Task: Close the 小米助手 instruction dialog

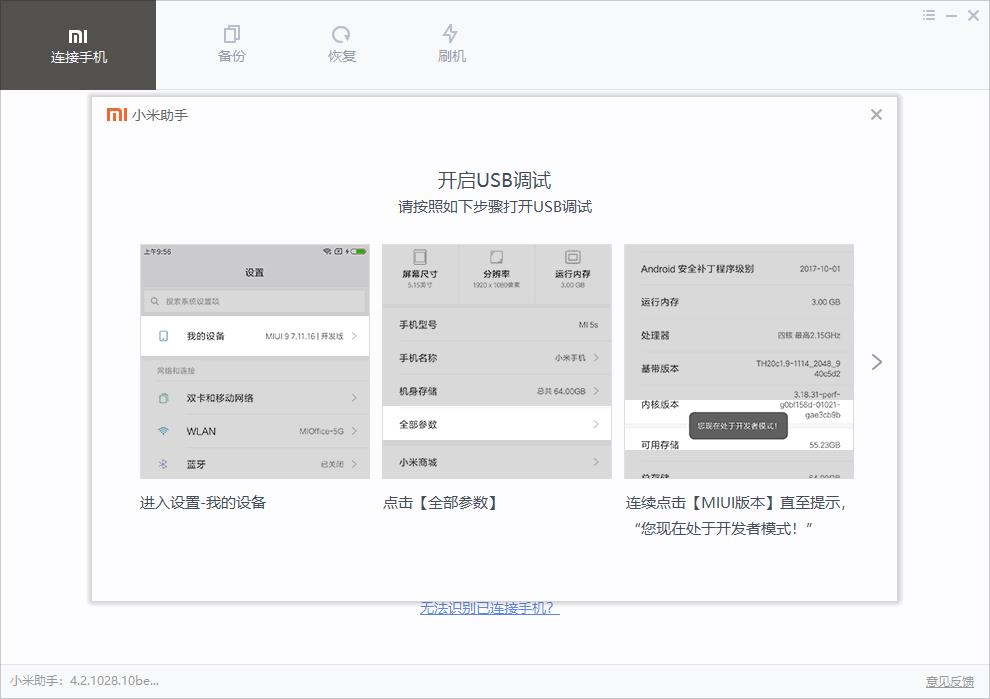Action: 876,114
